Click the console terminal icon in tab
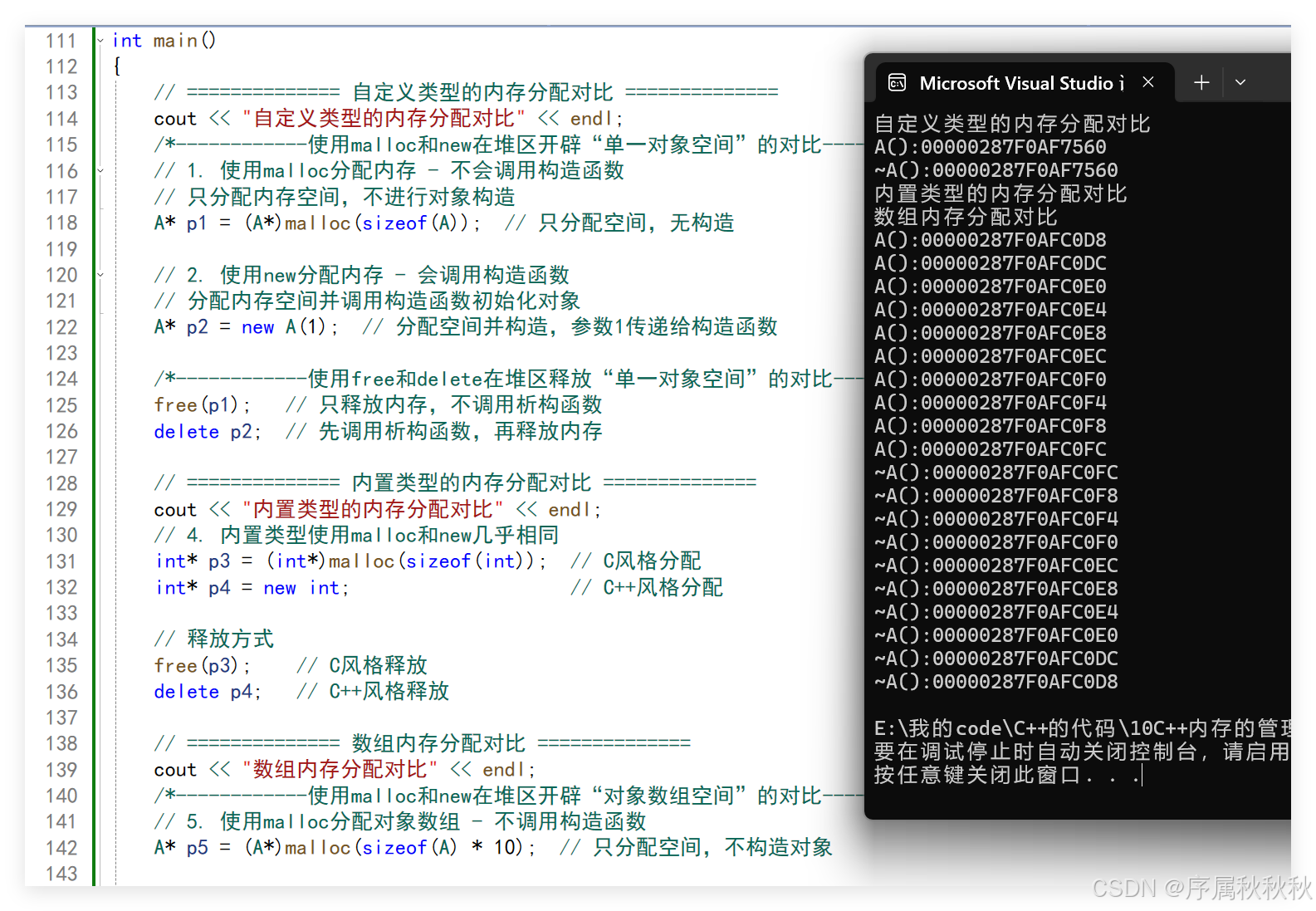This screenshot has width=1316, height=911. pyautogui.click(x=898, y=82)
